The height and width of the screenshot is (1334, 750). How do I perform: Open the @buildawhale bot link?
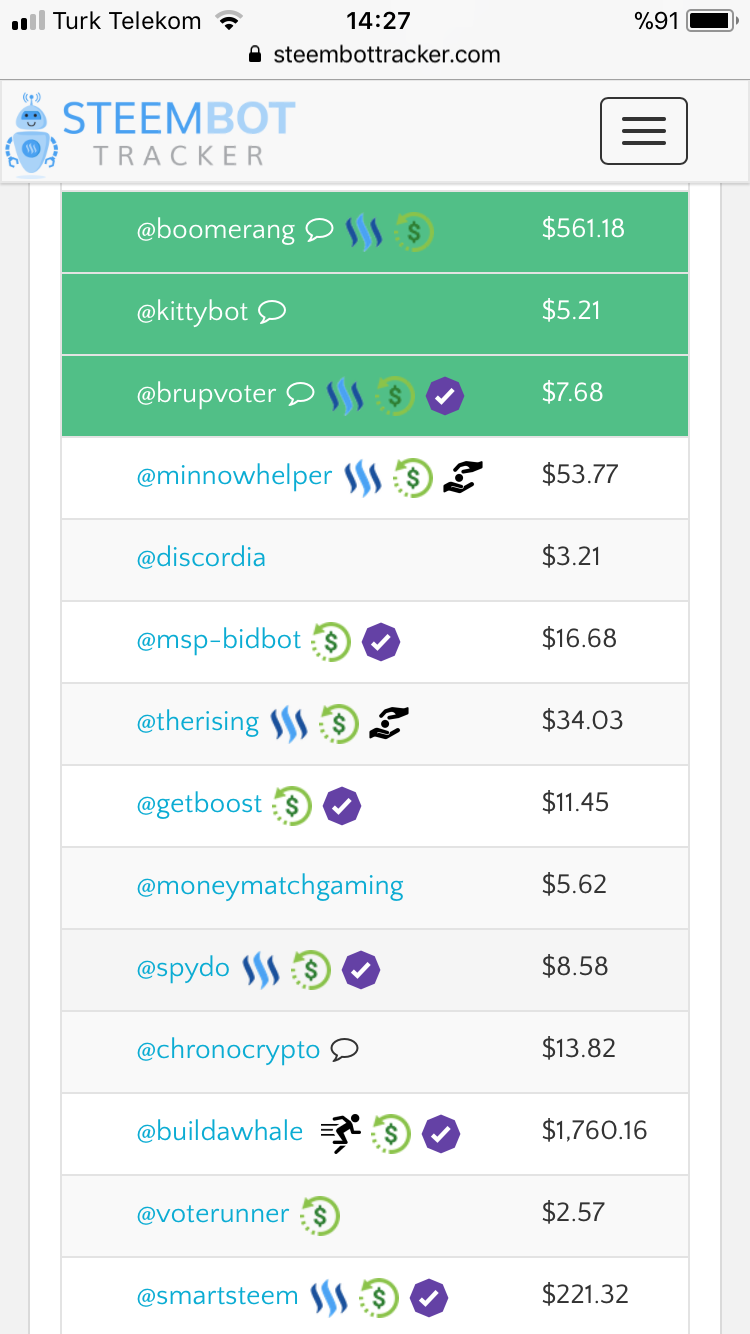pyautogui.click(x=220, y=1132)
